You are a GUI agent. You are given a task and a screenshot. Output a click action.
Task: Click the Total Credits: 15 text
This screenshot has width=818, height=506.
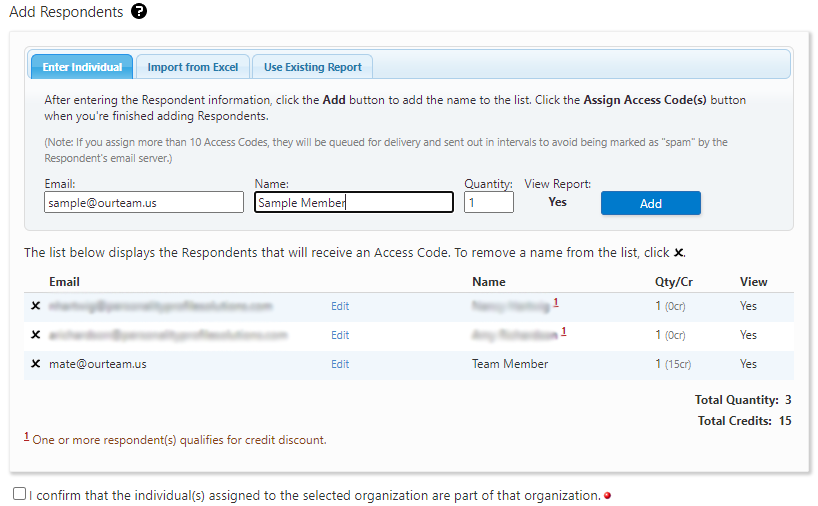click(x=744, y=421)
